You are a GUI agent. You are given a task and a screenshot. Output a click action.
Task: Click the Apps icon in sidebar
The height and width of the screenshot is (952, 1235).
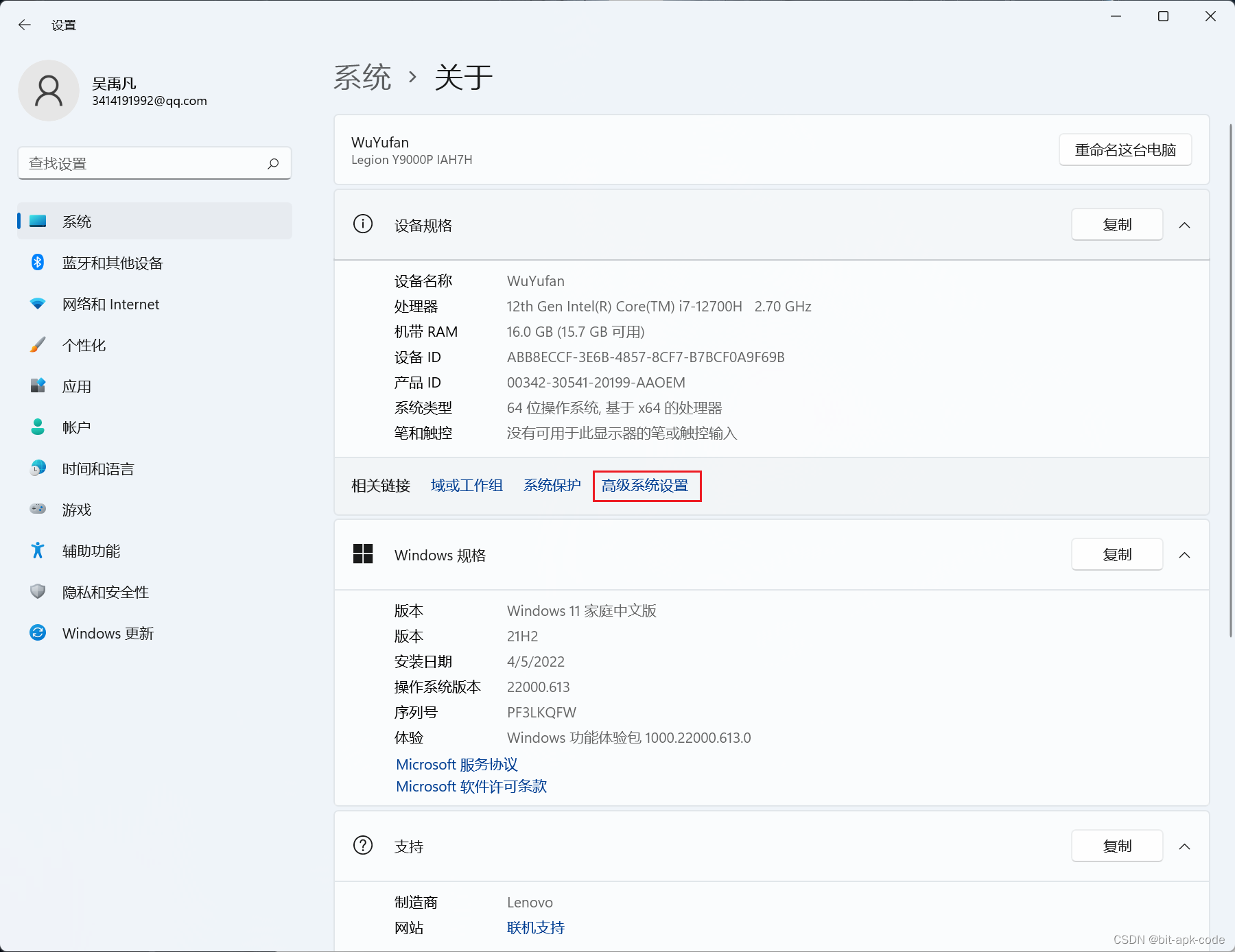[38, 385]
